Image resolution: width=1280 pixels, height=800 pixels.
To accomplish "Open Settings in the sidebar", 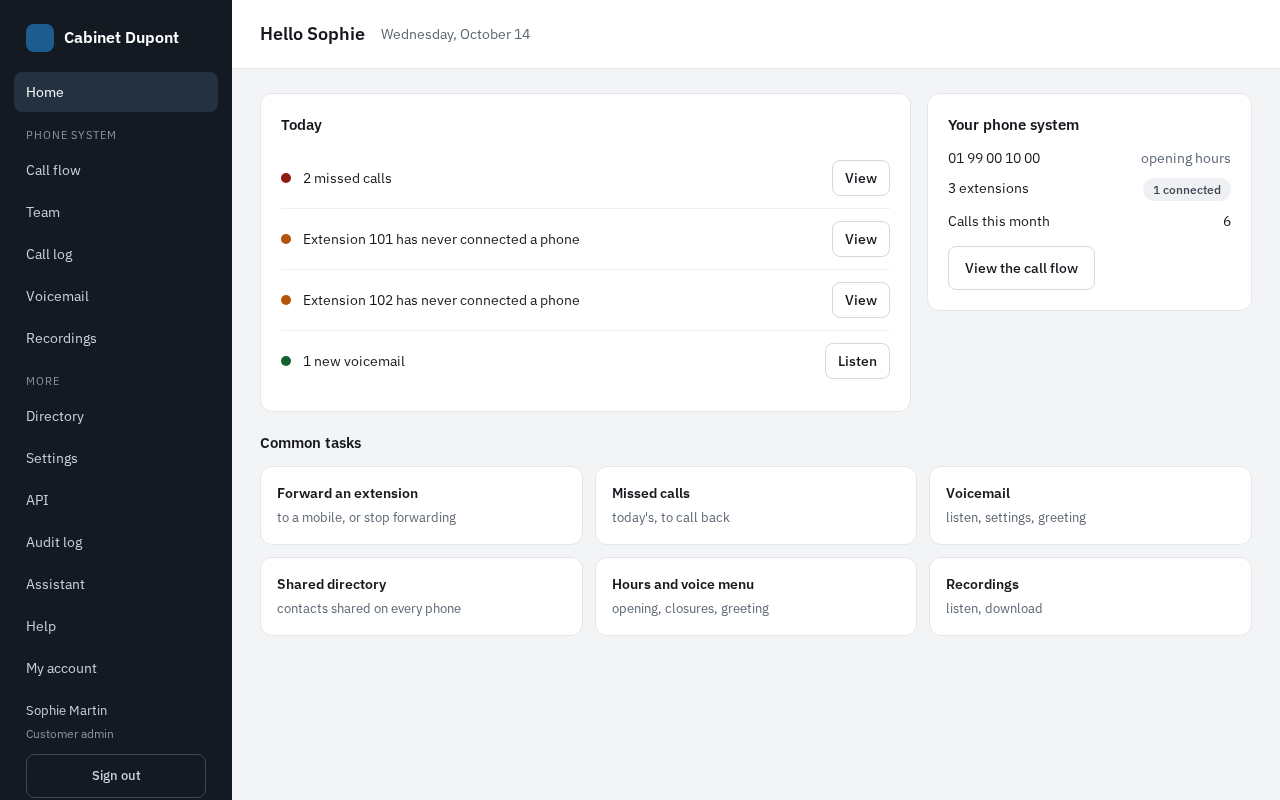I will [116, 458].
